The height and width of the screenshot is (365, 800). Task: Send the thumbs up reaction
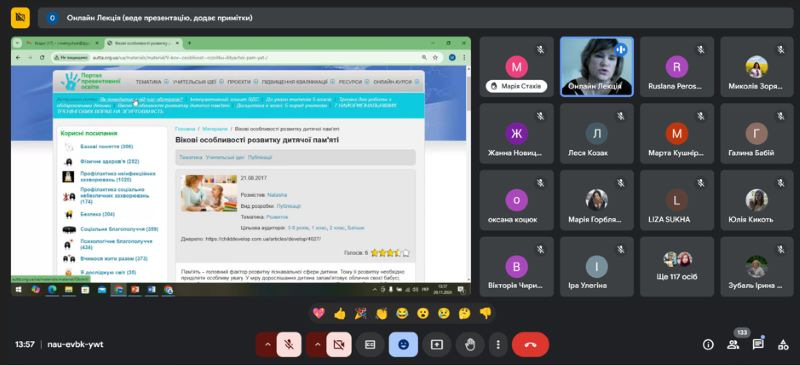(339, 313)
